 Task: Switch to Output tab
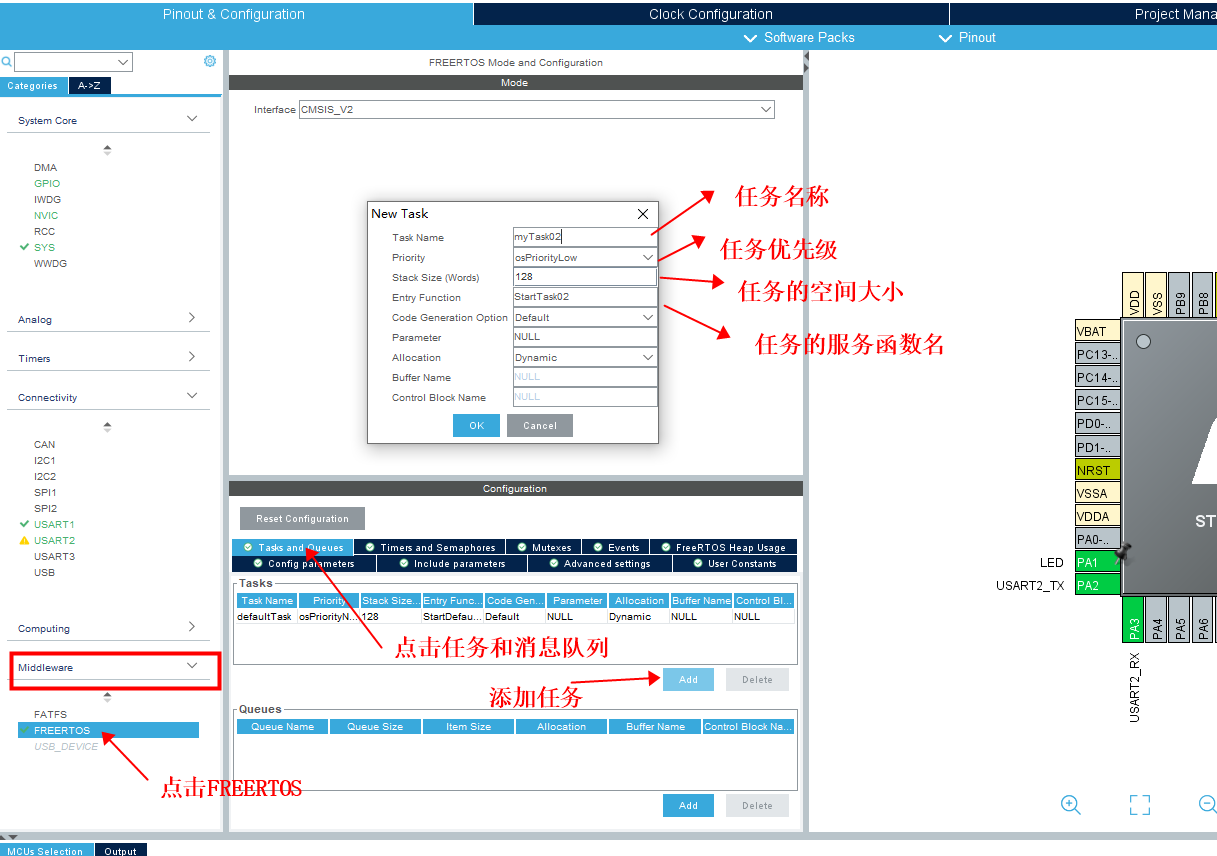click(x=121, y=850)
